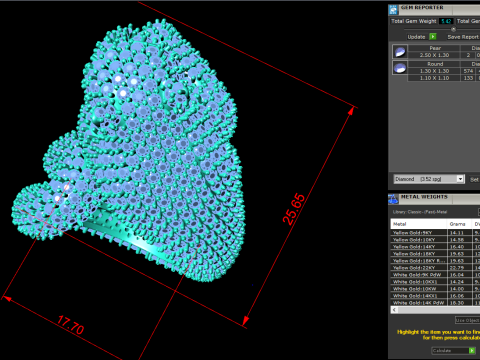
Task: Click the Metal column header
Action: (418, 224)
